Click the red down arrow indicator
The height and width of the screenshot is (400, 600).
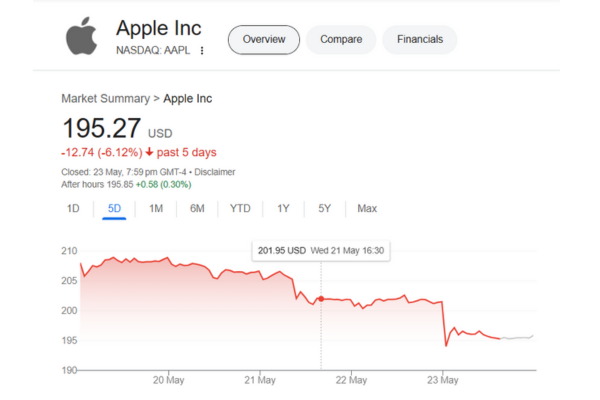pos(149,152)
